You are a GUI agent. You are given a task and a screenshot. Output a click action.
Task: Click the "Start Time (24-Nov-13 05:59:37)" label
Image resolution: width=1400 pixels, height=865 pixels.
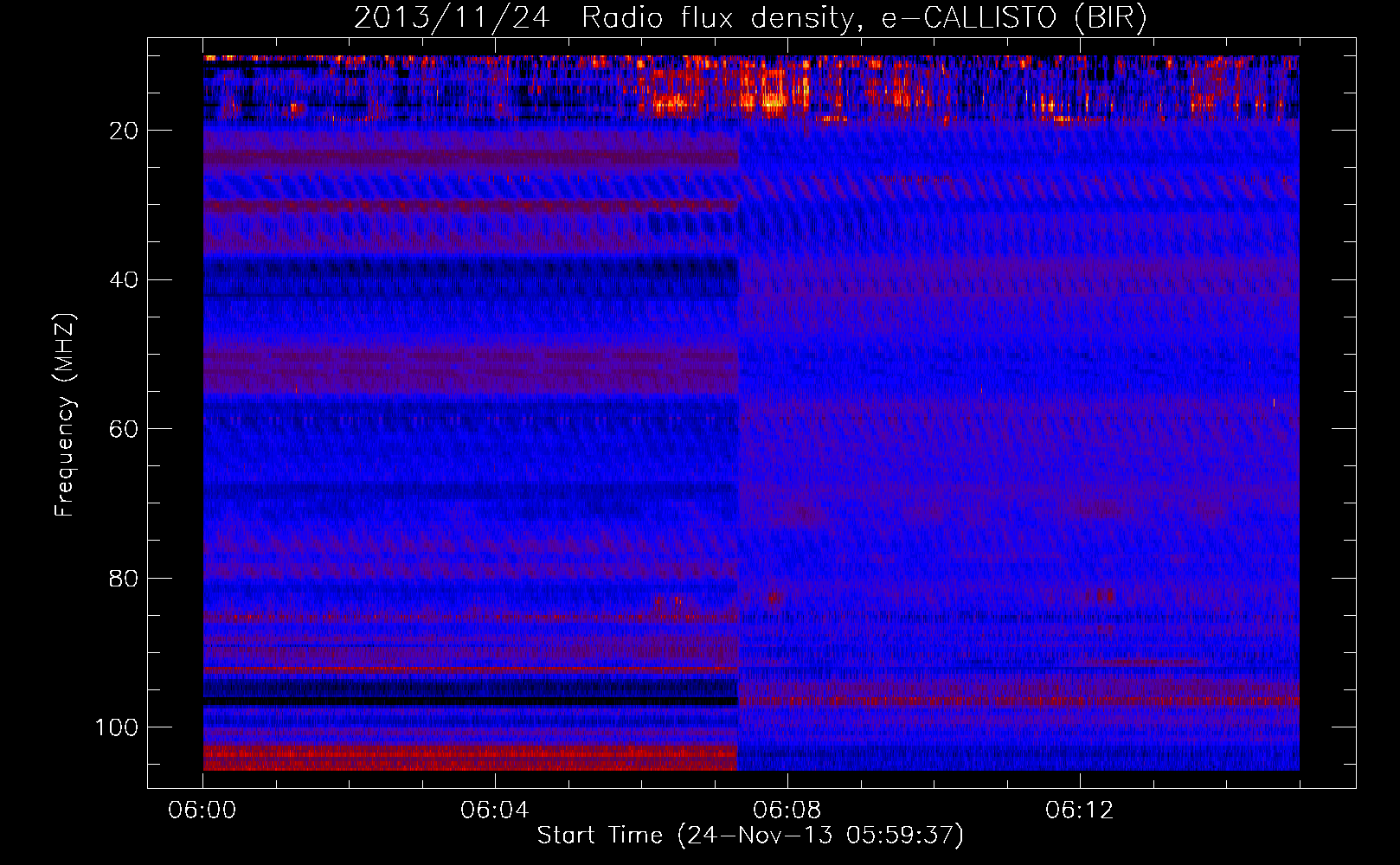point(750,836)
